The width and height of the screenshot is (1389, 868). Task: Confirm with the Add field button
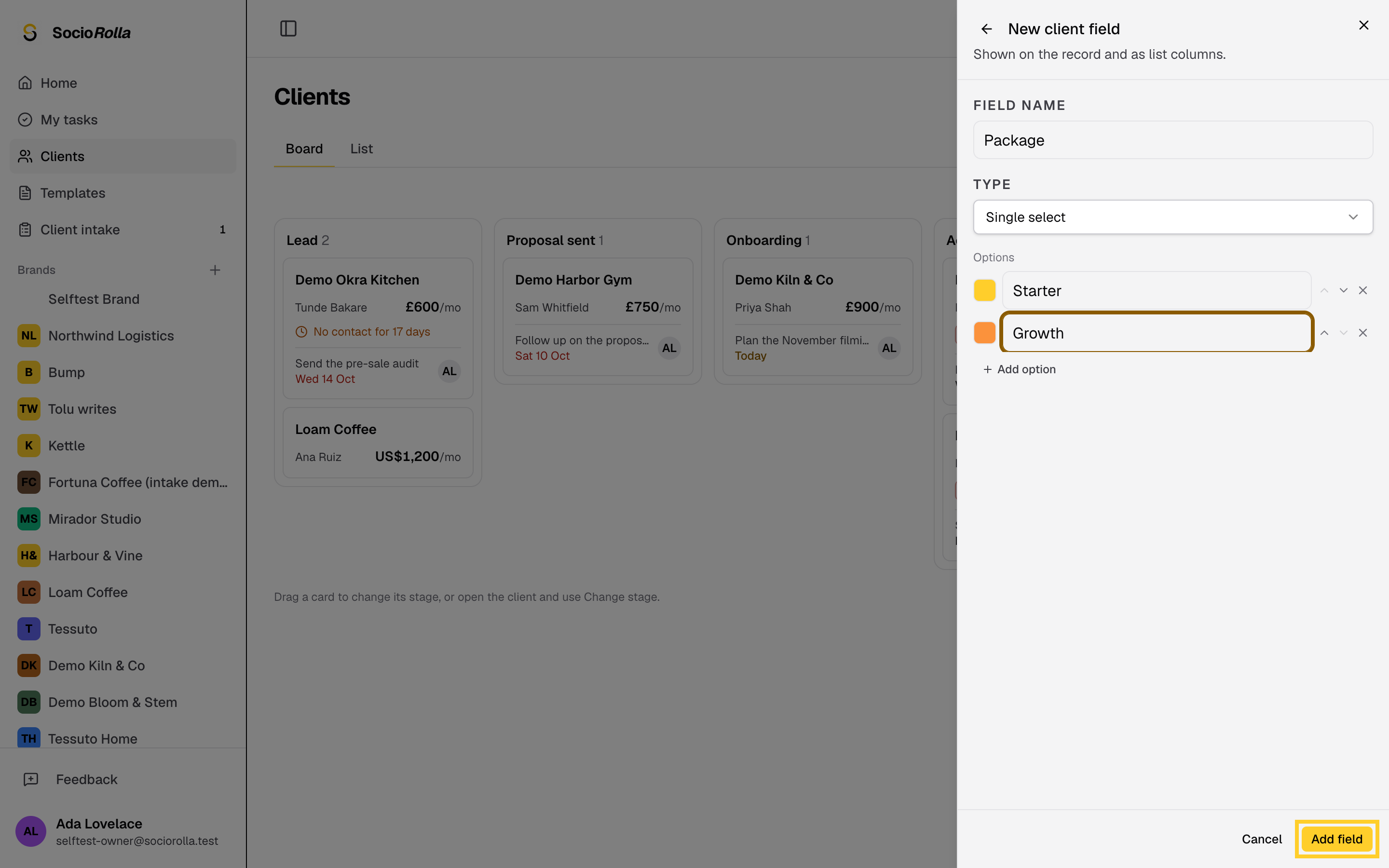point(1337,839)
